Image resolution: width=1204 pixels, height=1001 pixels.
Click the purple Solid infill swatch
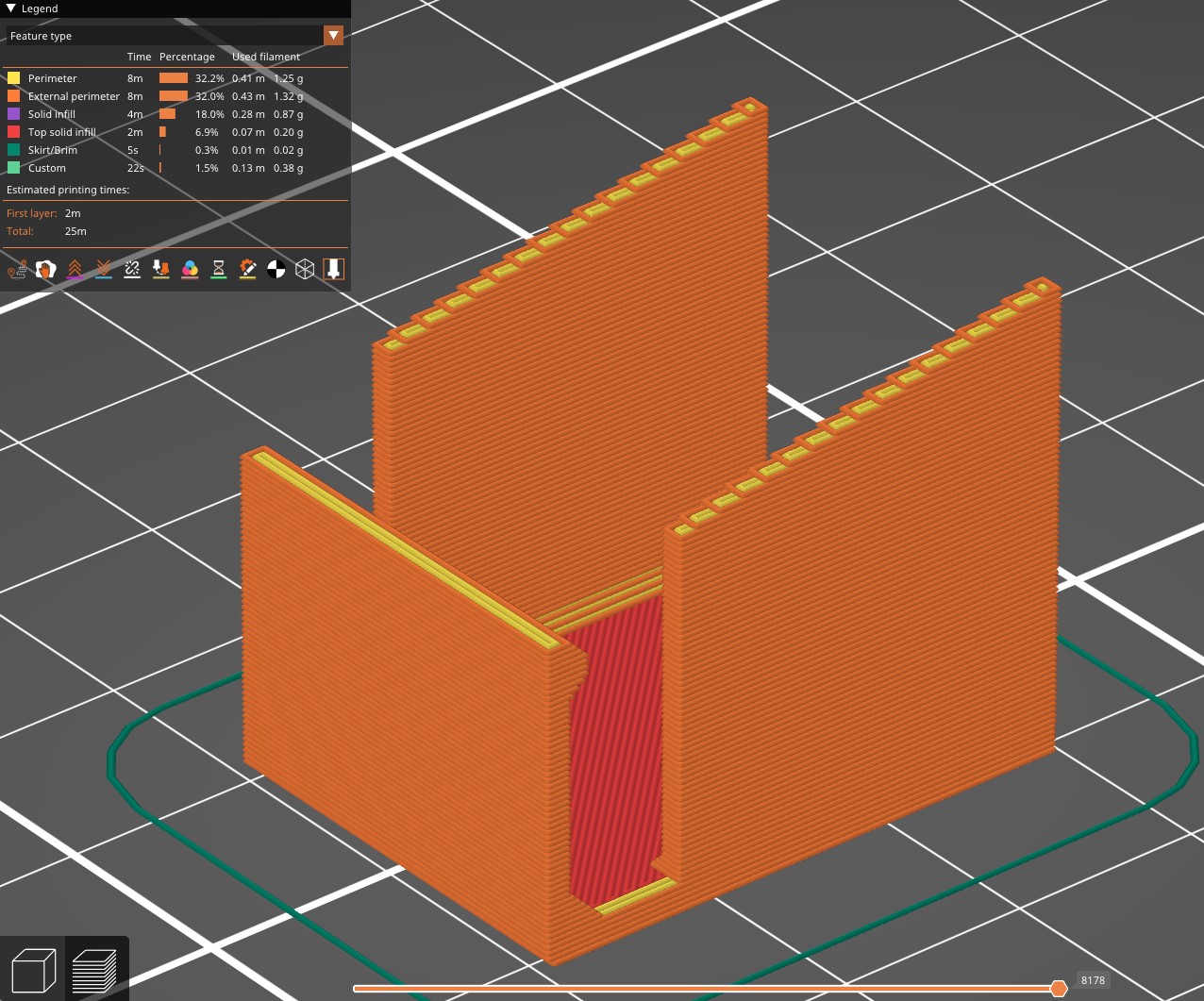13,114
